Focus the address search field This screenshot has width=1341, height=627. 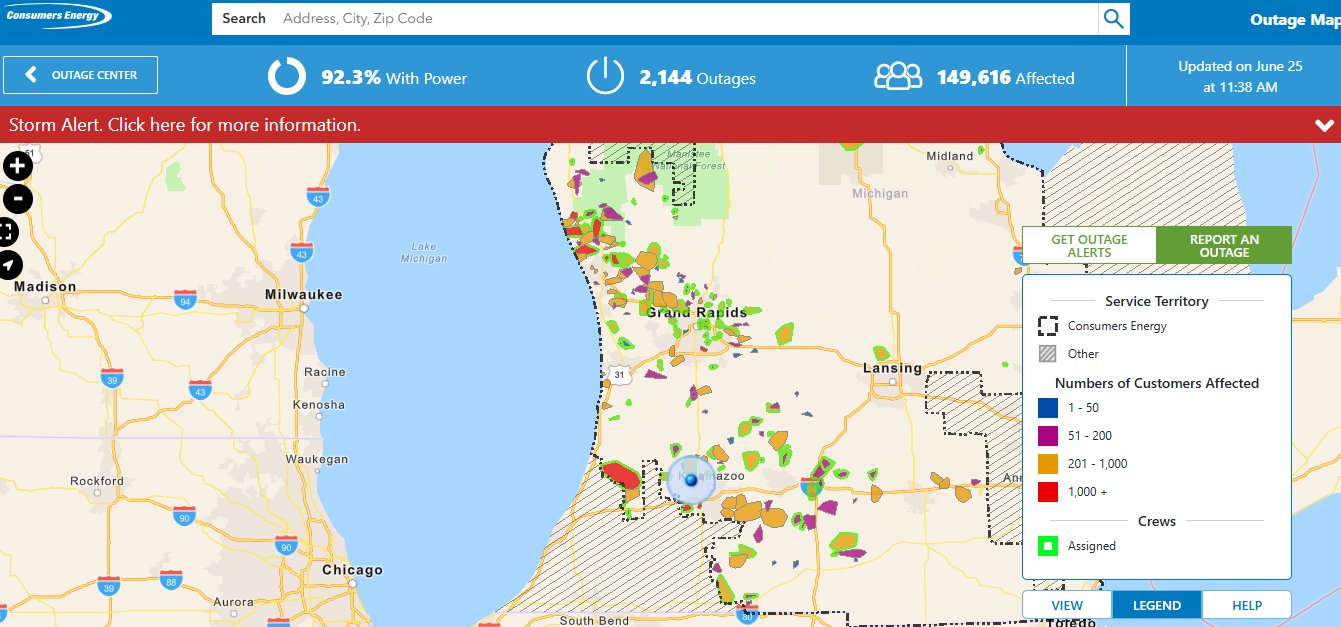click(x=655, y=18)
